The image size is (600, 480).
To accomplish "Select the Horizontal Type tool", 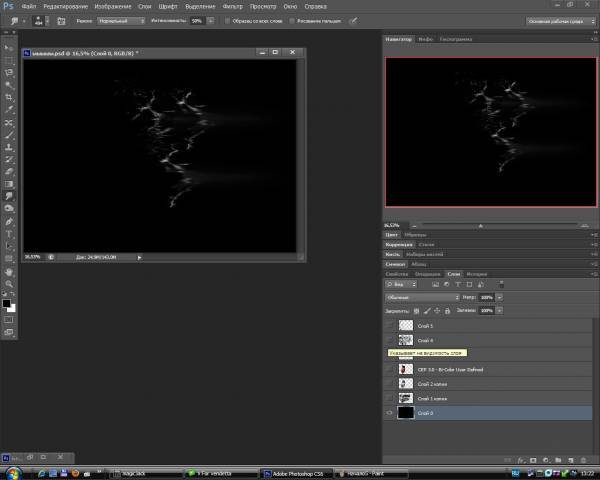I will [x=9, y=233].
